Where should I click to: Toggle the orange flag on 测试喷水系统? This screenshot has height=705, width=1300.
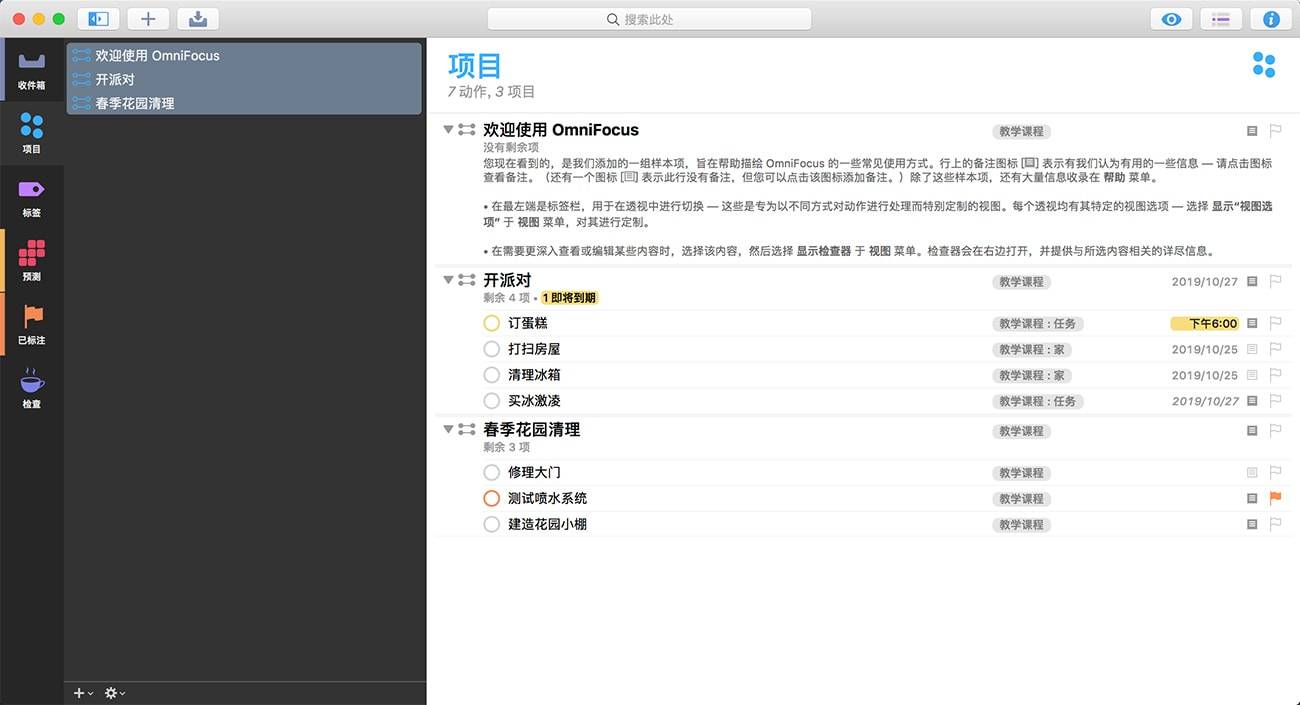point(1275,498)
